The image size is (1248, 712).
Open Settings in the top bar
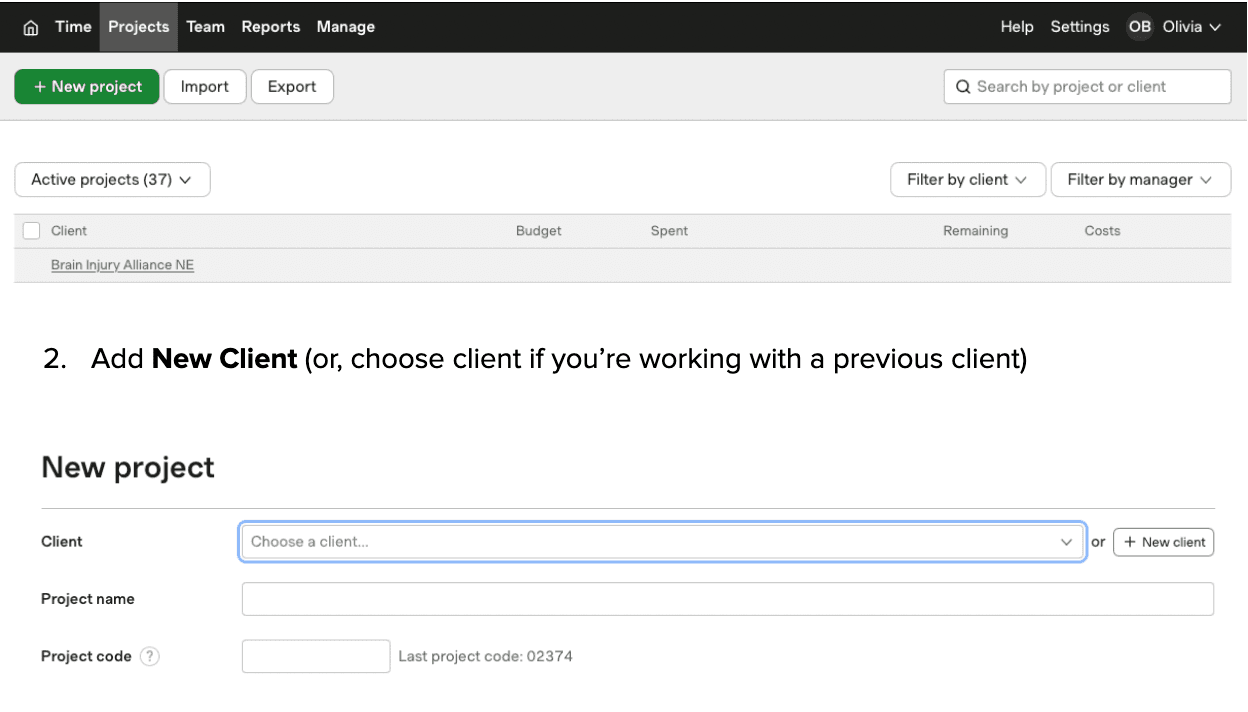tap(1080, 27)
